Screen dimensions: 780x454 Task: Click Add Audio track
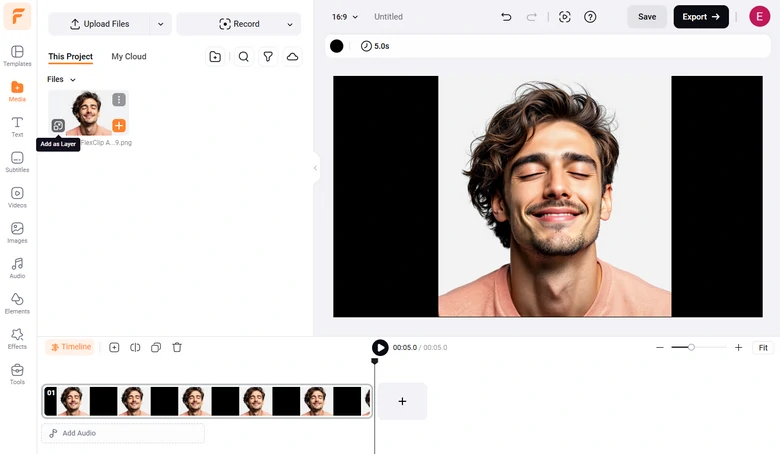pyautogui.click(x=123, y=433)
